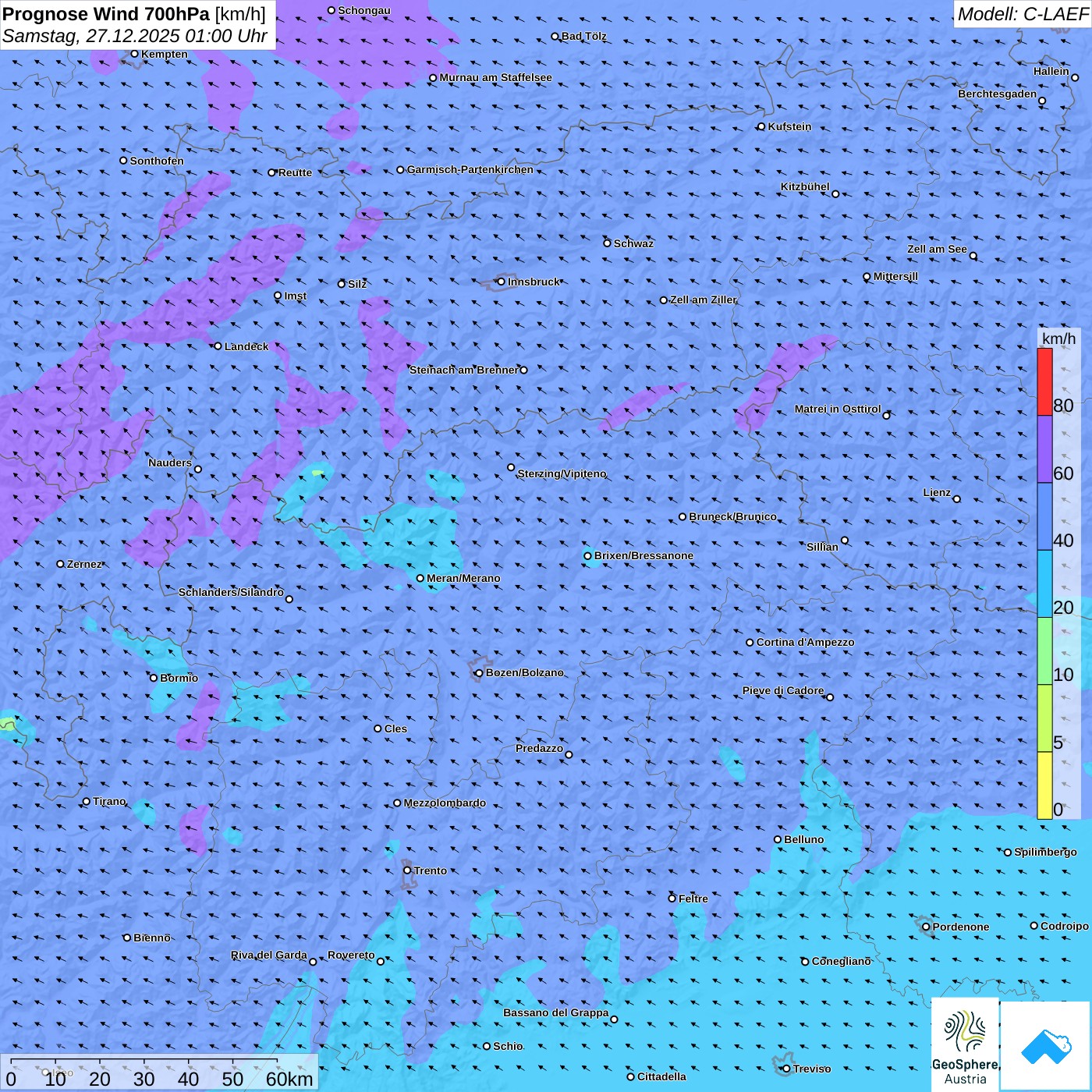Image resolution: width=1092 pixels, height=1092 pixels.
Task: Click the Belluno city label
Action: pyautogui.click(x=803, y=839)
